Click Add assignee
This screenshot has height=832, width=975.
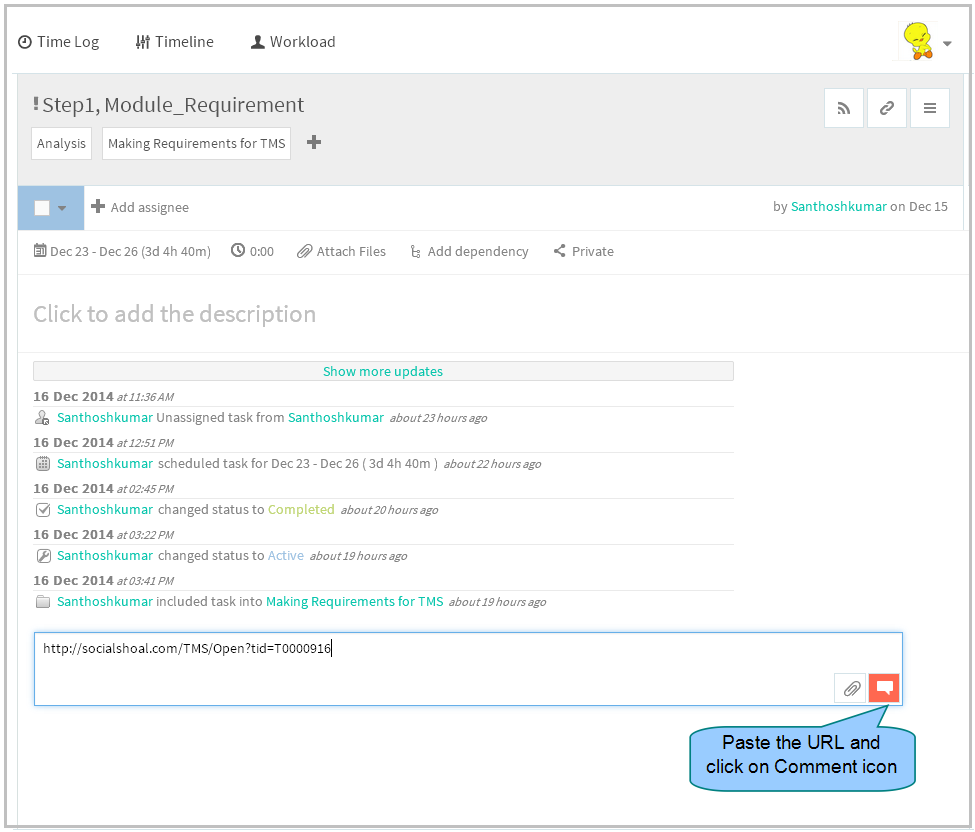(x=140, y=207)
